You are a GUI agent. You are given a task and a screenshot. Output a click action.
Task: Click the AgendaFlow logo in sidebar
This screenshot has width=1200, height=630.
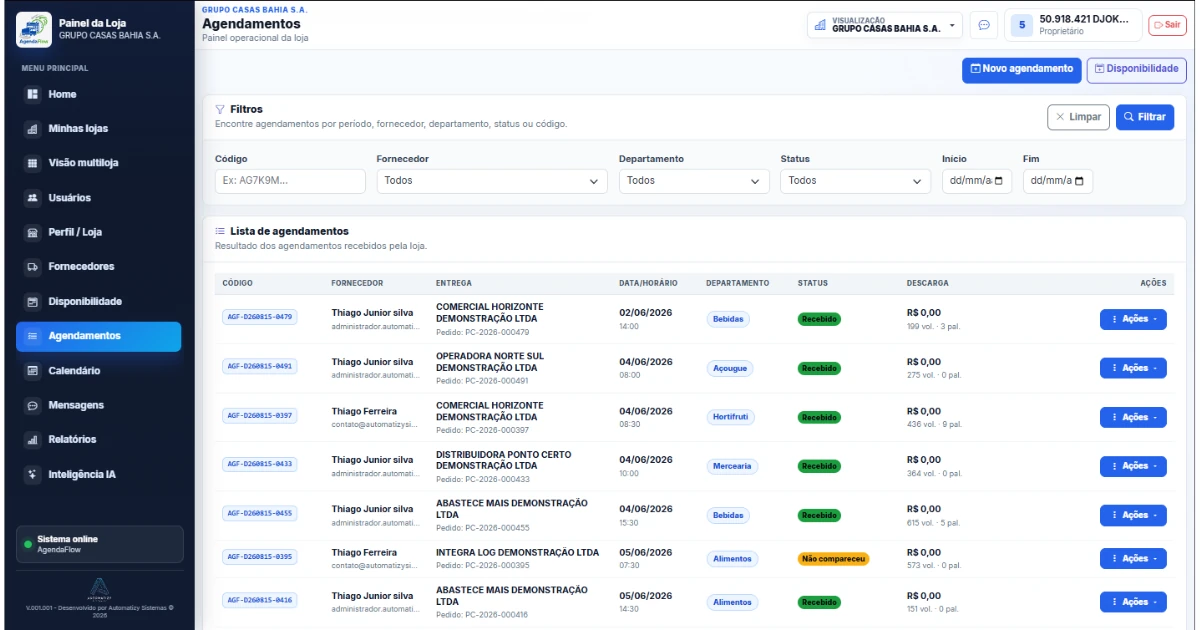point(33,29)
